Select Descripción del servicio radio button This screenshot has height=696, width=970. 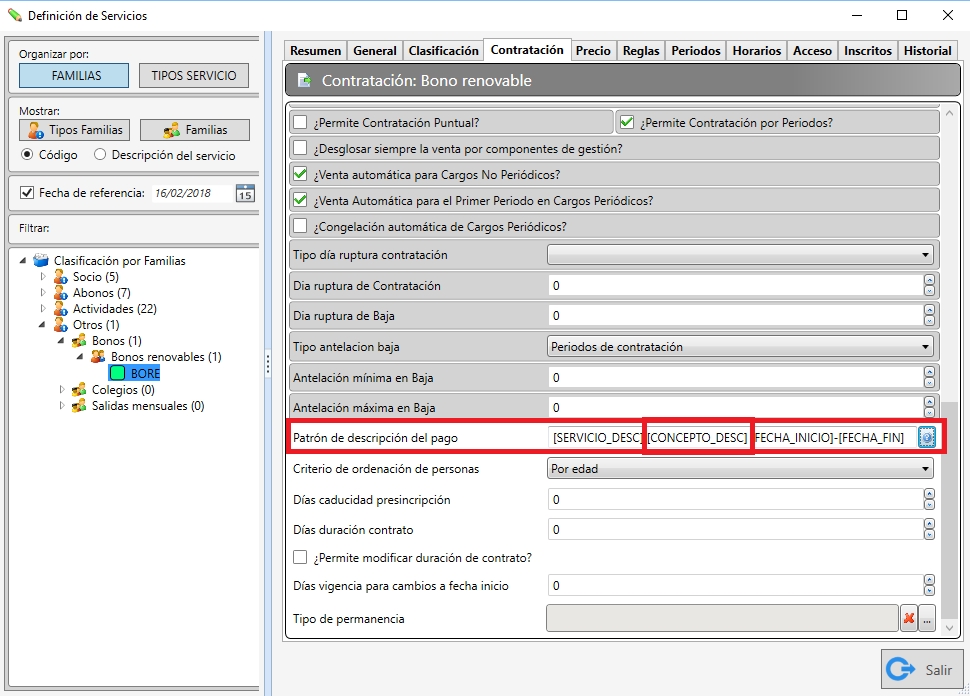100,155
